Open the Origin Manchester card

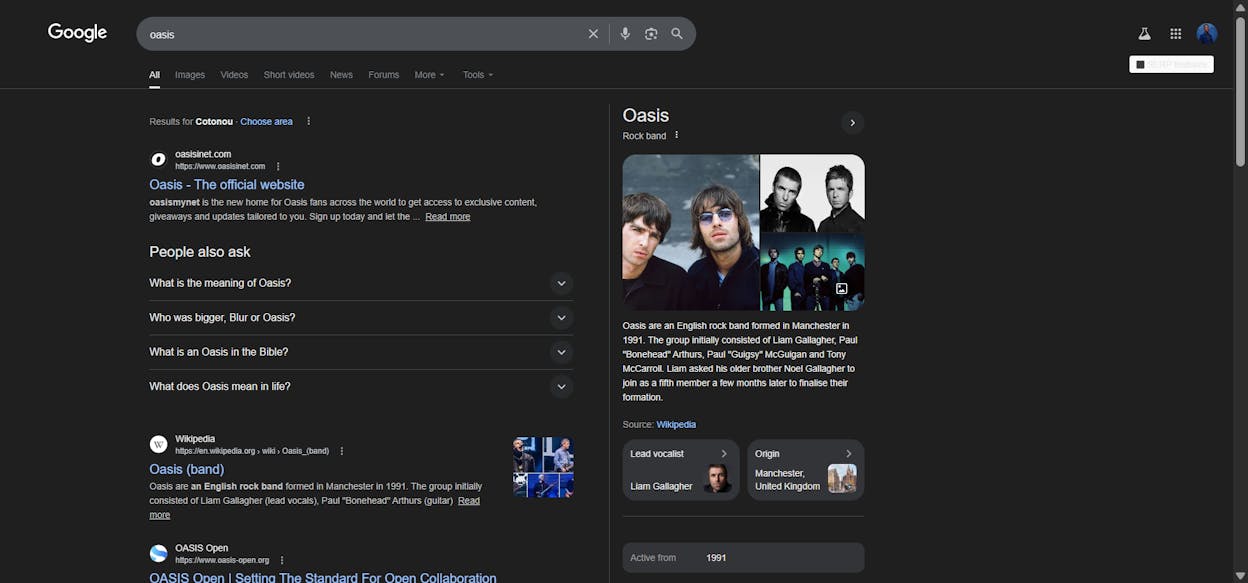pyautogui.click(x=806, y=470)
